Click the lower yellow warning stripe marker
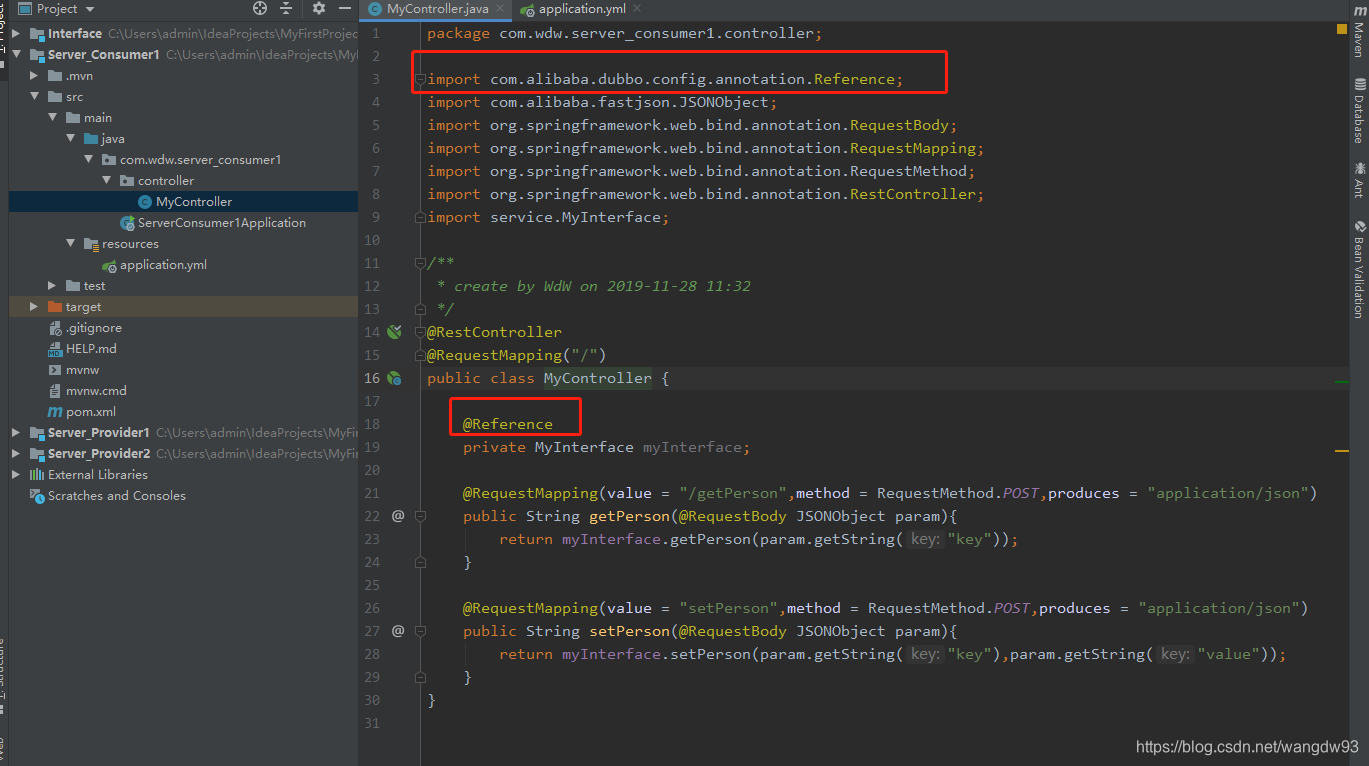 tap(1342, 451)
